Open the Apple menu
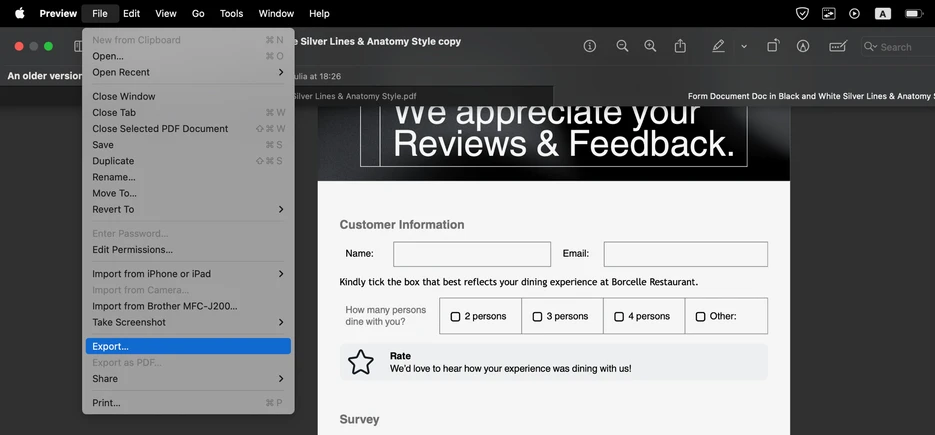Image resolution: width=935 pixels, height=435 pixels. 20,13
